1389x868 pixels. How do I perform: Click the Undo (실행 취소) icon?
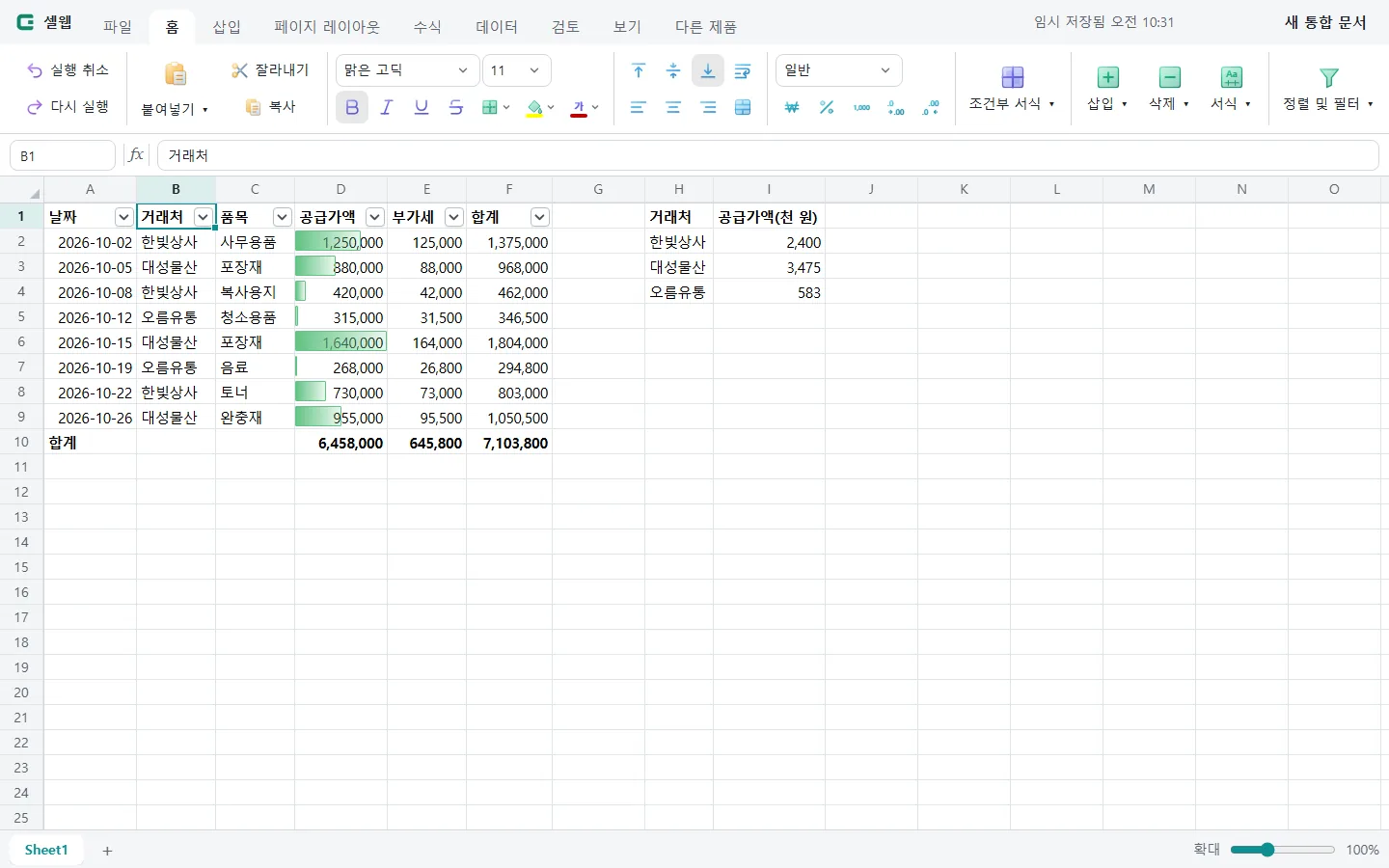pyautogui.click(x=35, y=70)
